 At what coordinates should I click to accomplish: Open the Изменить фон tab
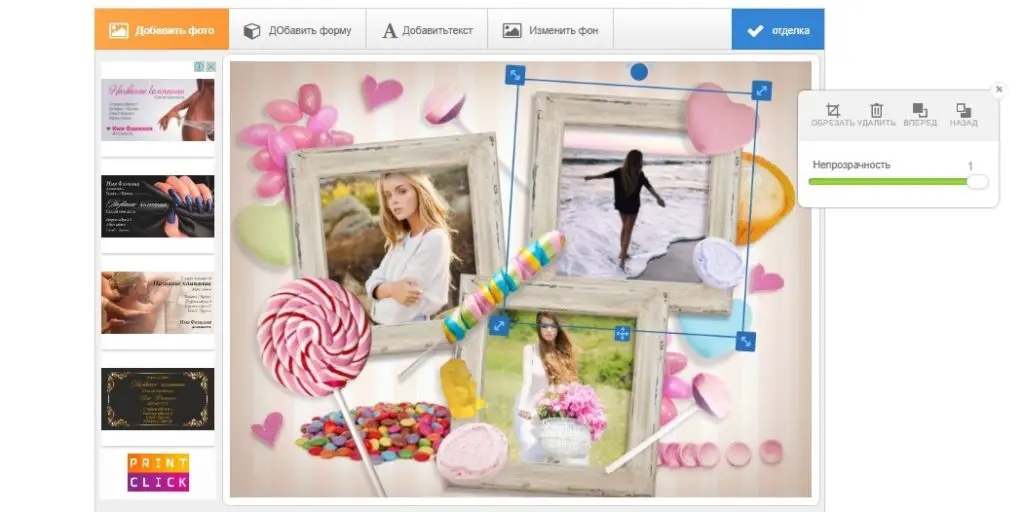point(551,30)
